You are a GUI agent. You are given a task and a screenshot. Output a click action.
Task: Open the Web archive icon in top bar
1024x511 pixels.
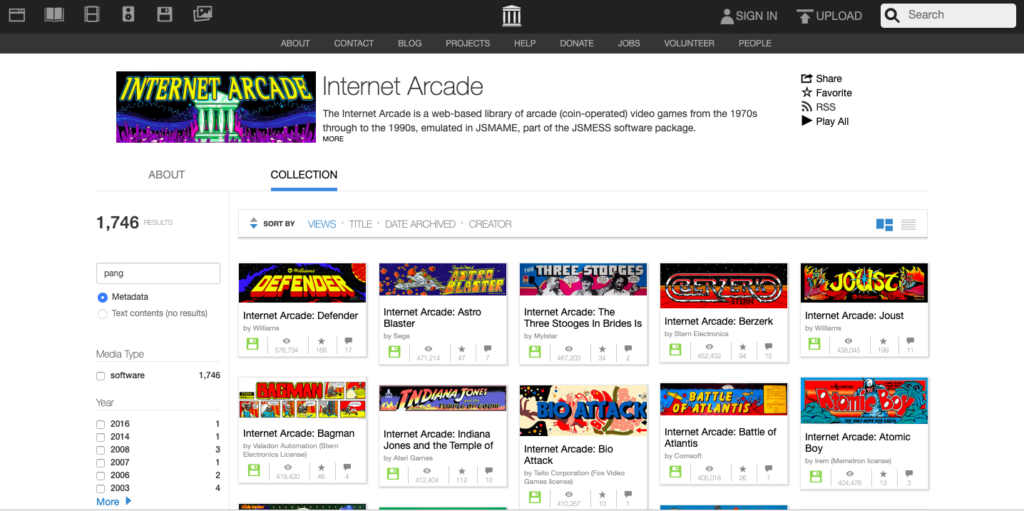pyautogui.click(x=17, y=14)
